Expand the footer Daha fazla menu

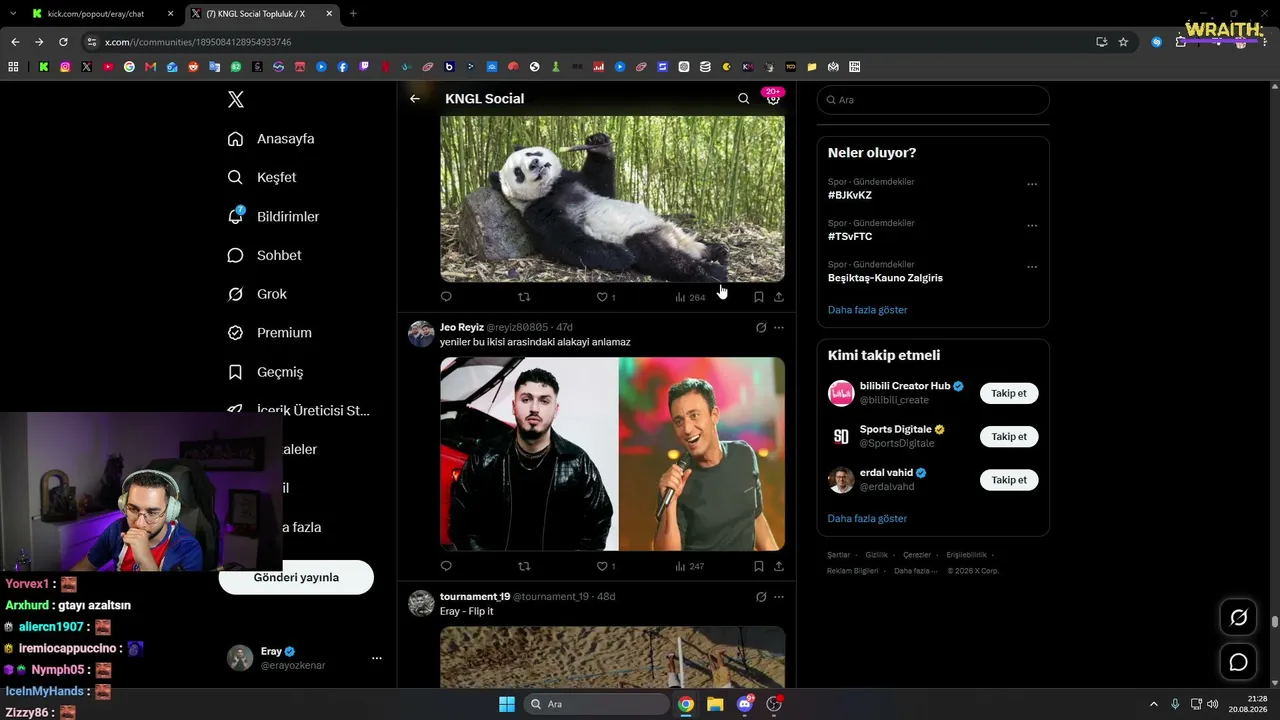coord(916,571)
